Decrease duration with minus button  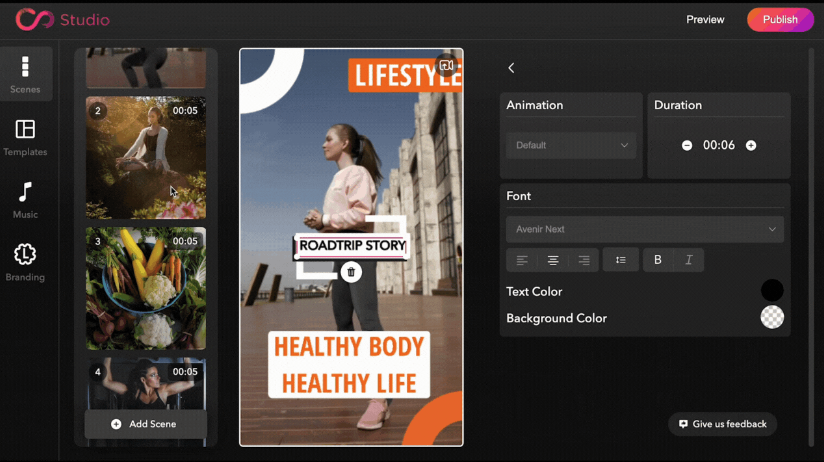point(687,145)
